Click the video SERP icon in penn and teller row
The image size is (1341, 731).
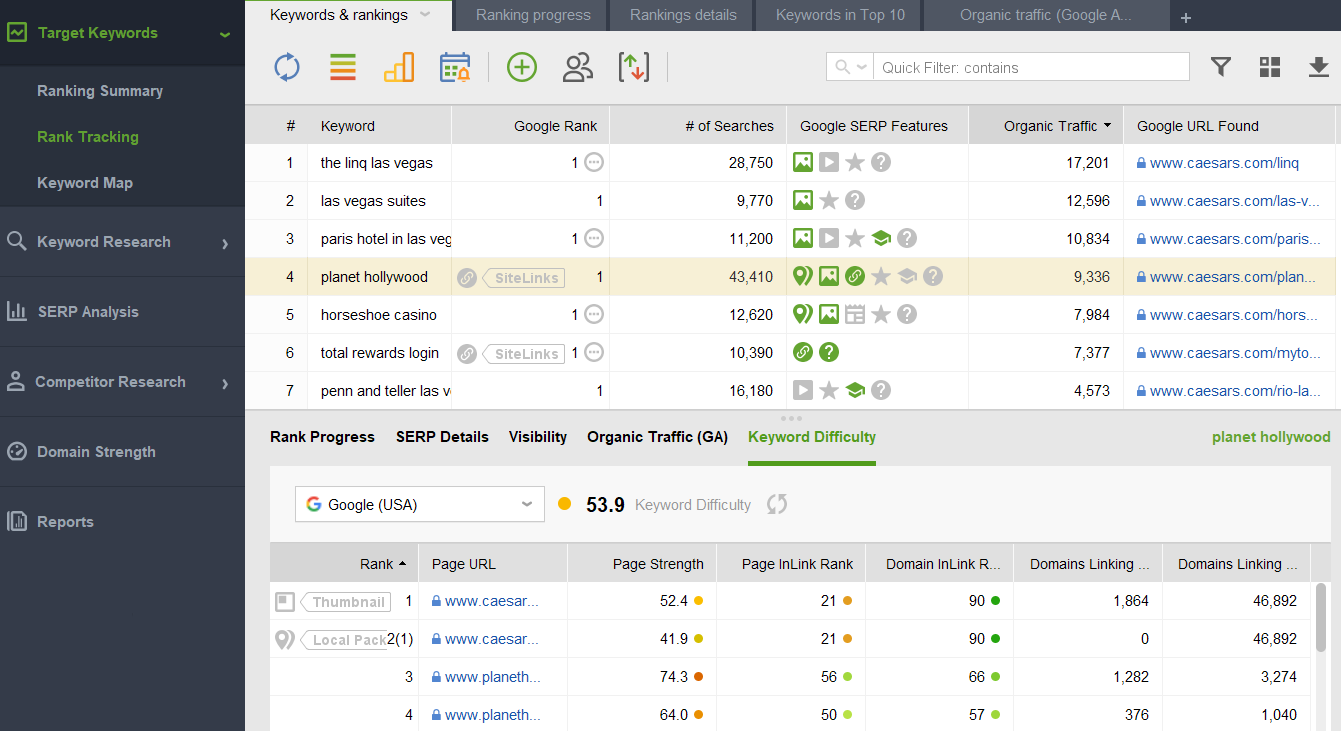(802, 390)
